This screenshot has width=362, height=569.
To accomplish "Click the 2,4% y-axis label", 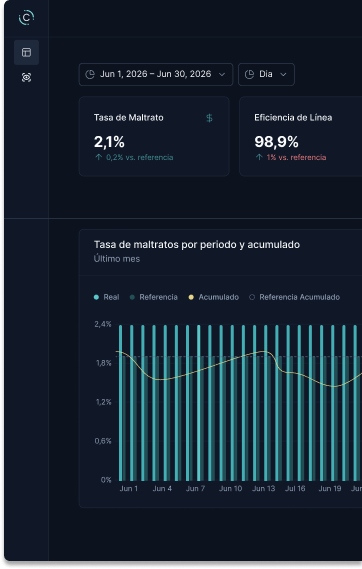I will click(x=103, y=324).
